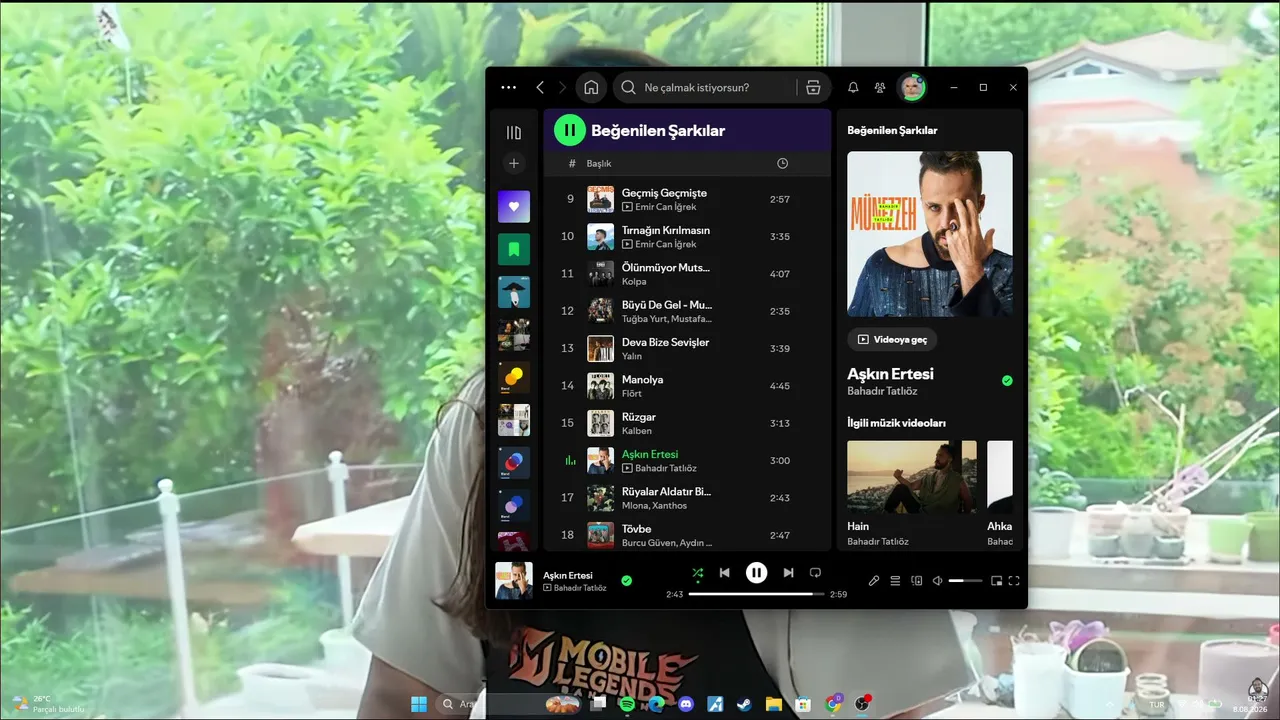Click the playback progress bar
Viewport: 1280px width, 720px height.
tap(757, 594)
